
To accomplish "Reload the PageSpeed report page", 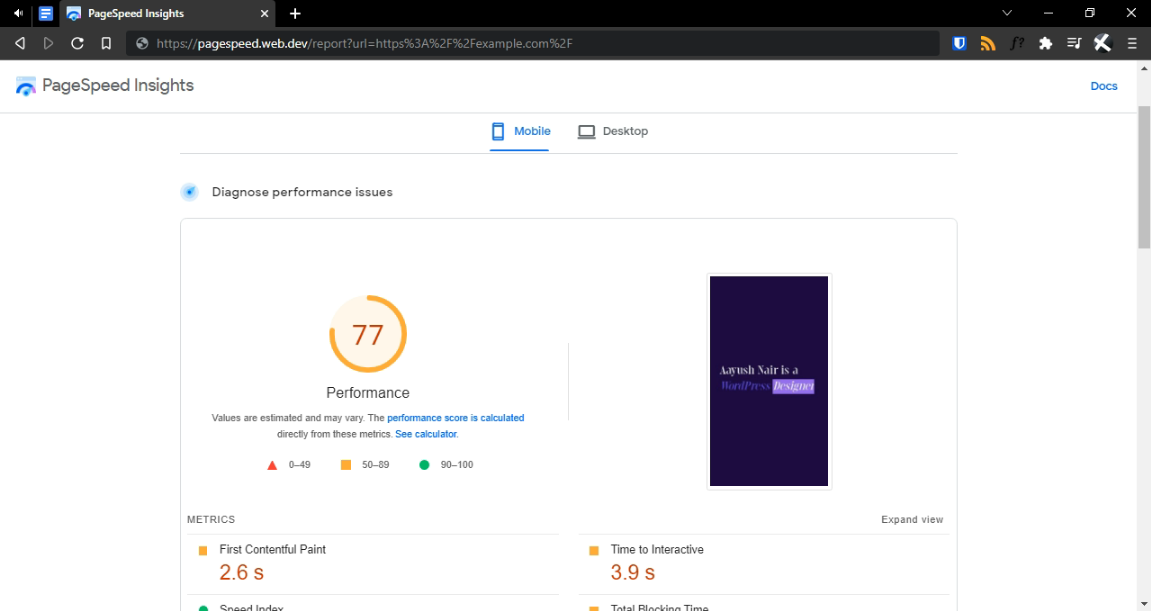I will point(77,44).
